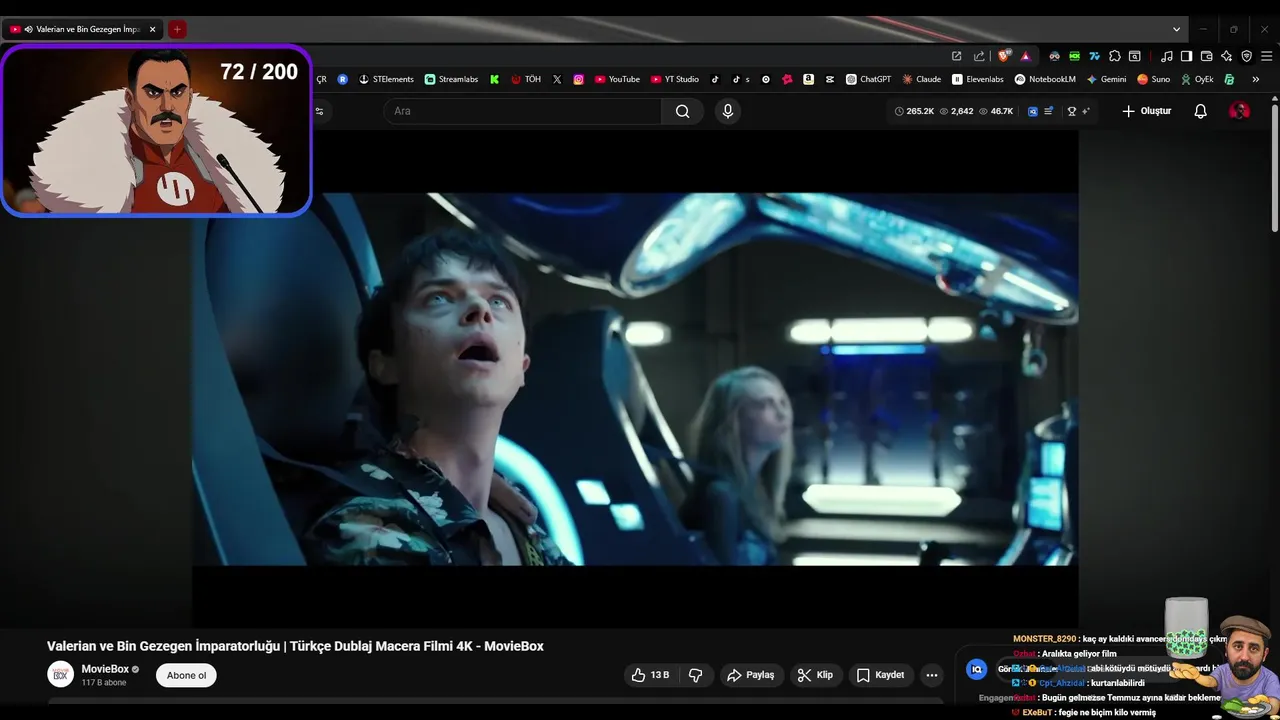Open the browser extensions puzzle icon
This screenshot has width=1280, height=720.
(x=1115, y=56)
